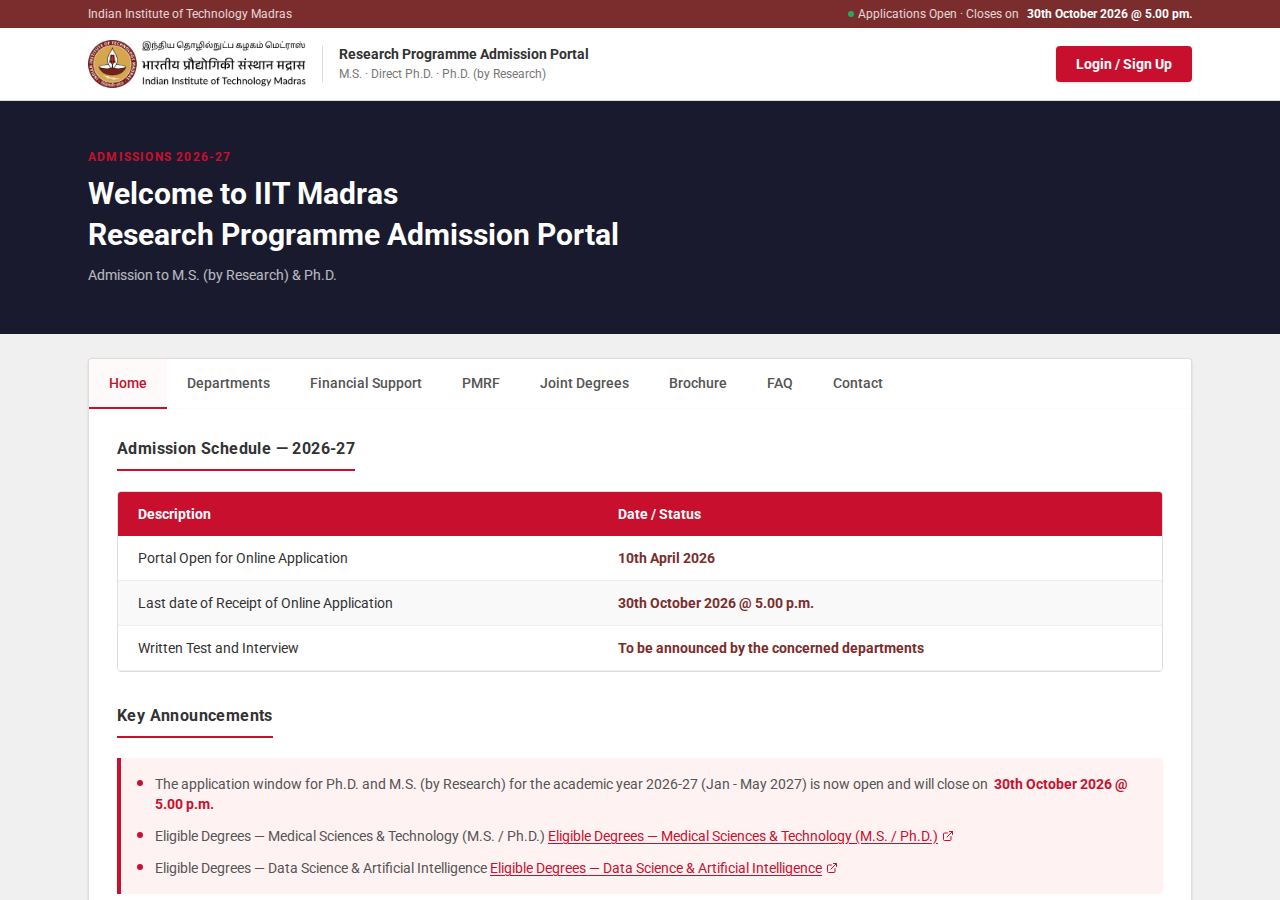
Task: Click the '10th April 2026' date cell
Action: tap(666, 558)
